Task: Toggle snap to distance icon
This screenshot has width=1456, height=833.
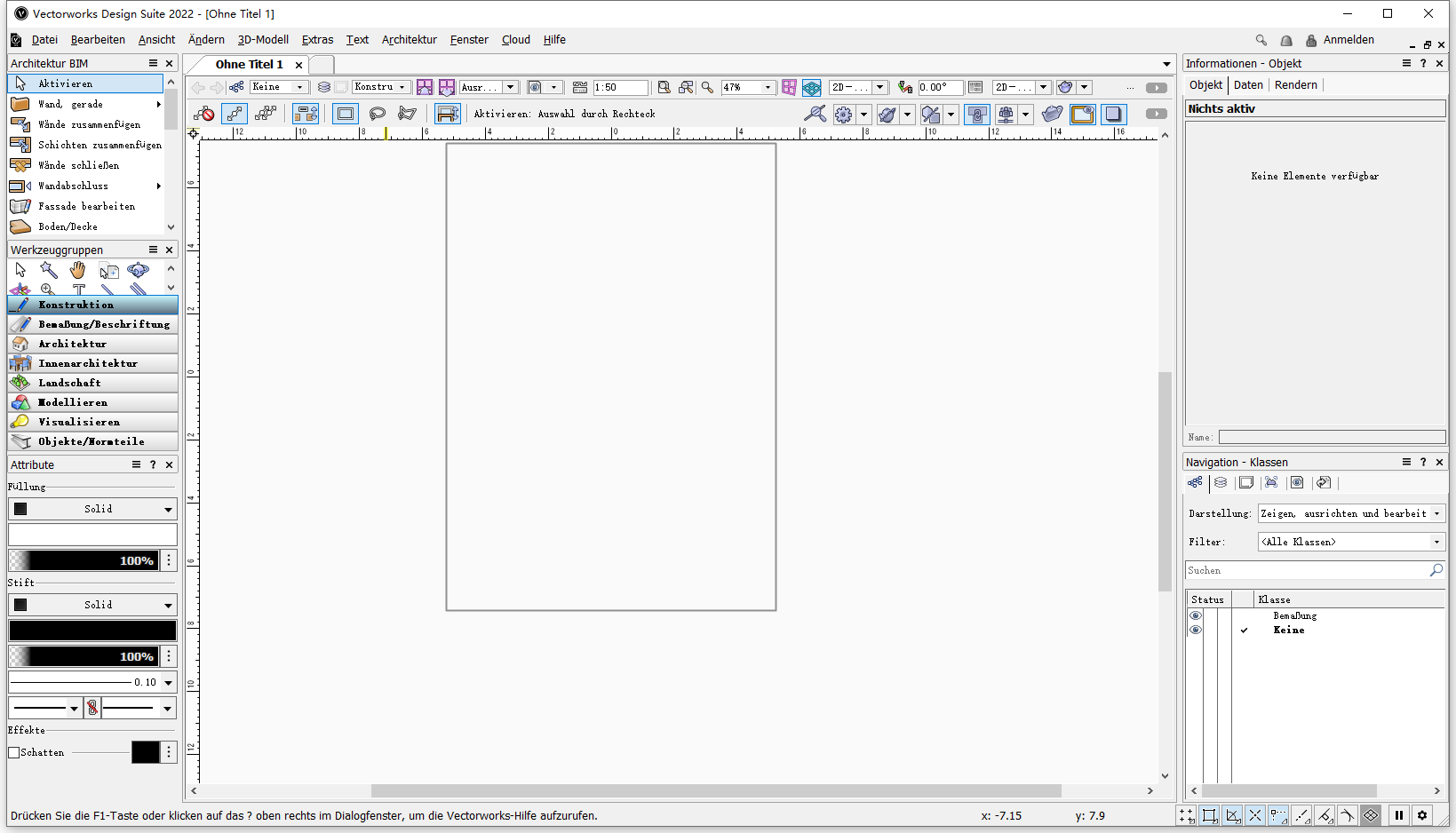Action: 1301,815
